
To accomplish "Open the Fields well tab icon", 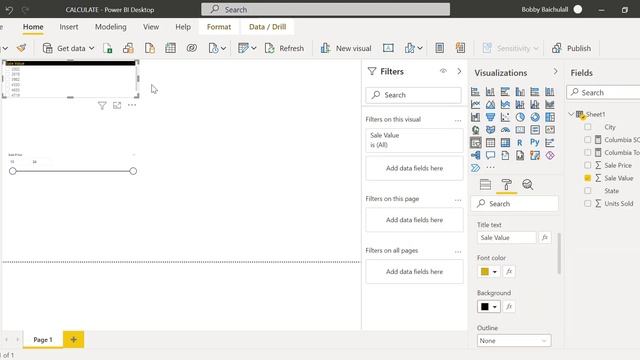I will click(485, 184).
